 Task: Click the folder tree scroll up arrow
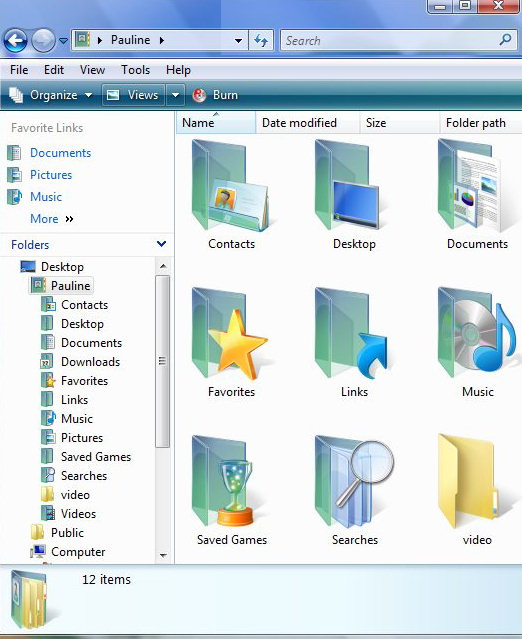(163, 266)
